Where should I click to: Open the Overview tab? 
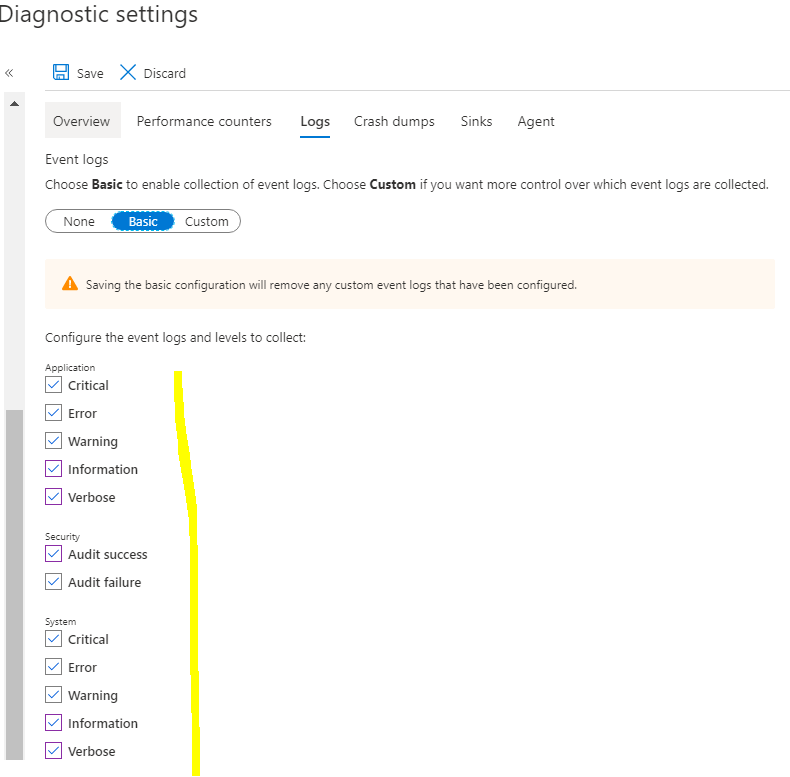(82, 121)
